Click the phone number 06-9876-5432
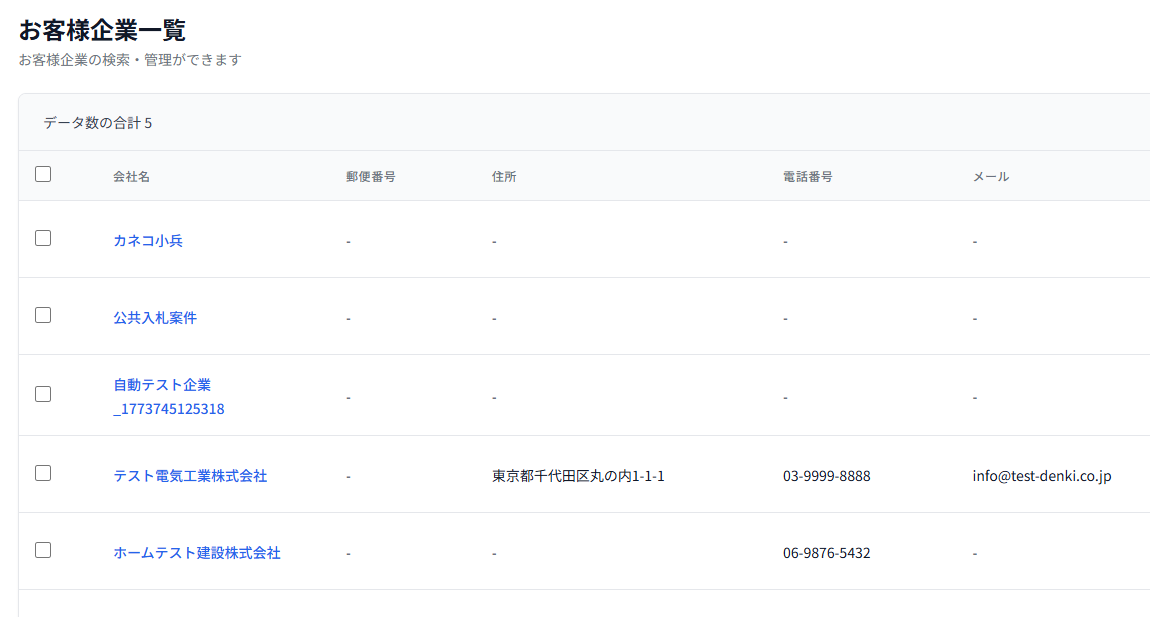Screen dimensions: 1150x617 pos(827,553)
